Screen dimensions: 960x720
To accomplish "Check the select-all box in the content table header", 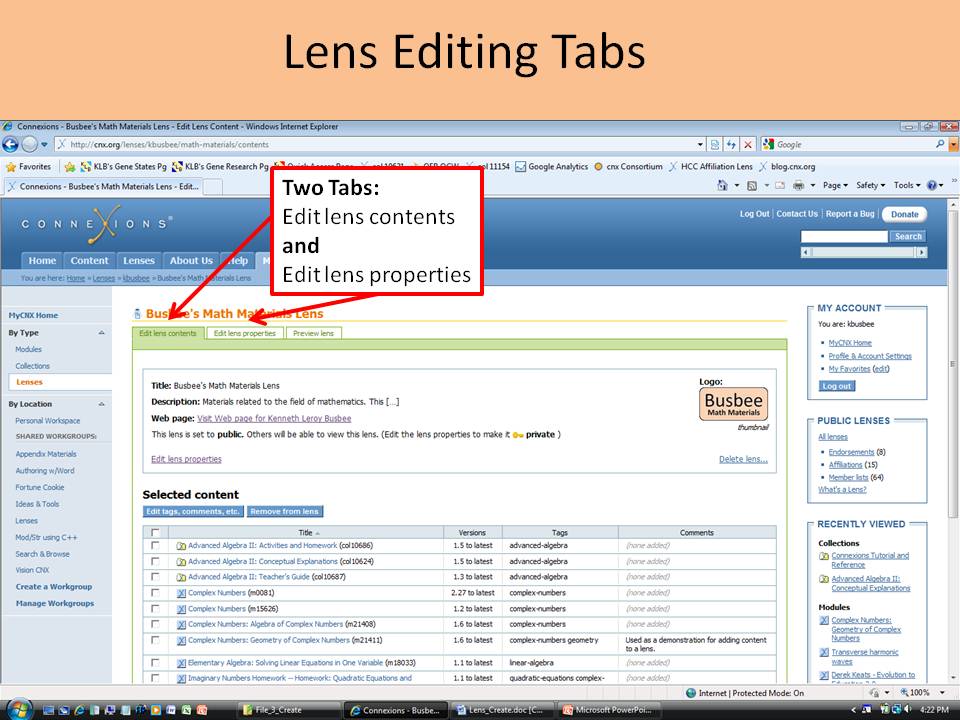I will 155,532.
